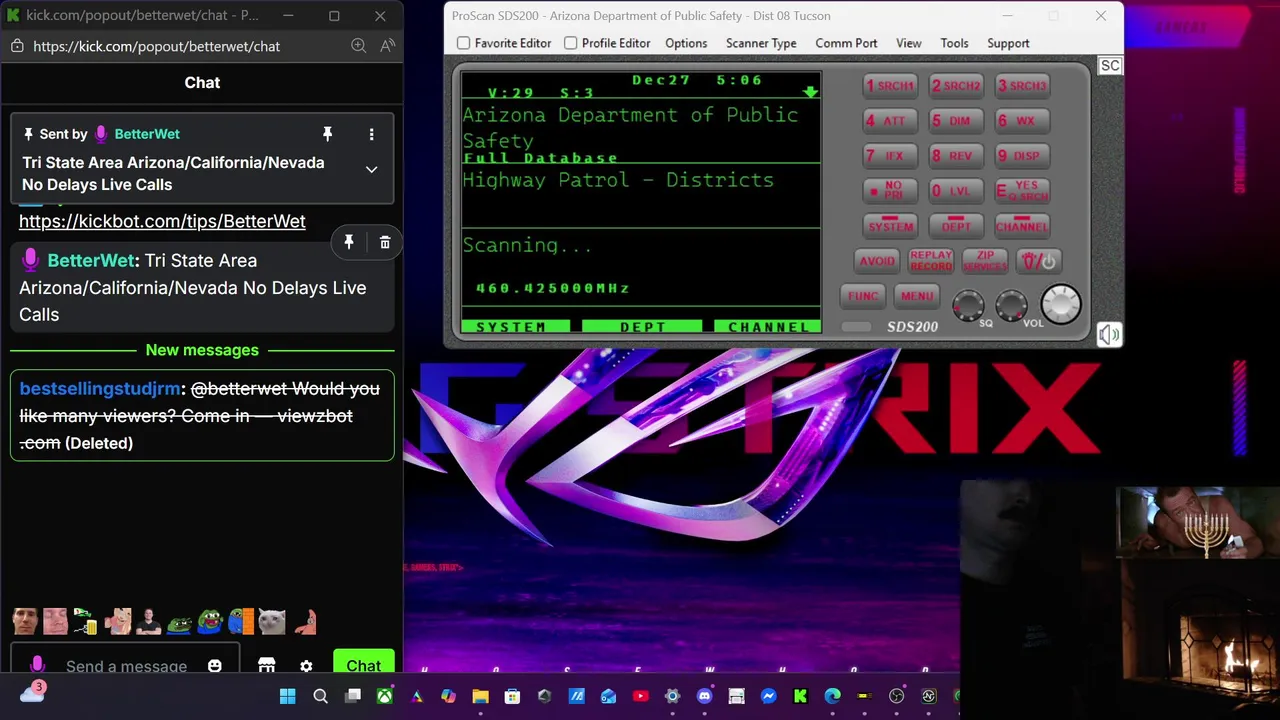Screen dimensions: 1280x720
Task: Click the NO PRI key
Action: [x=889, y=190]
